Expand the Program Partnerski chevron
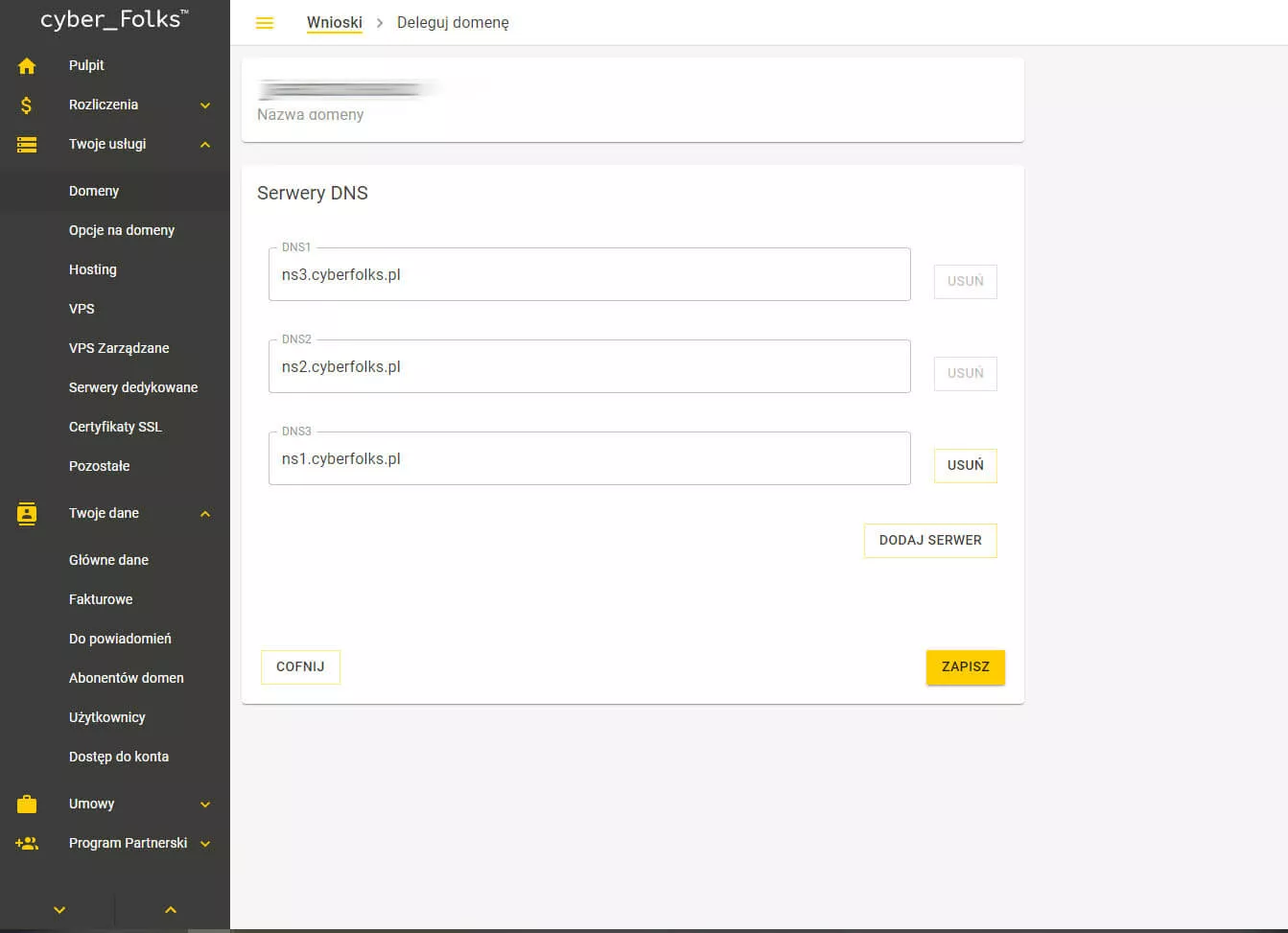This screenshot has height=933, width=1288. [x=205, y=843]
